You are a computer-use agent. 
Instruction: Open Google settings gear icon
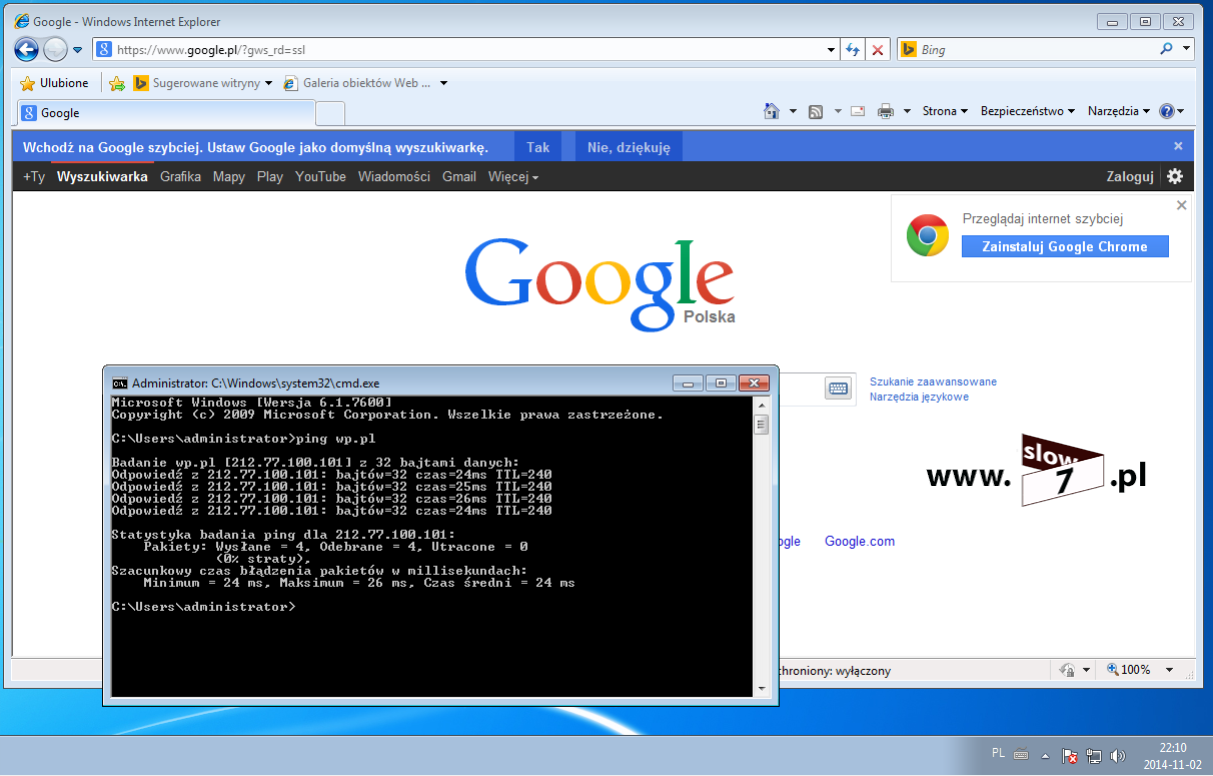[1175, 176]
